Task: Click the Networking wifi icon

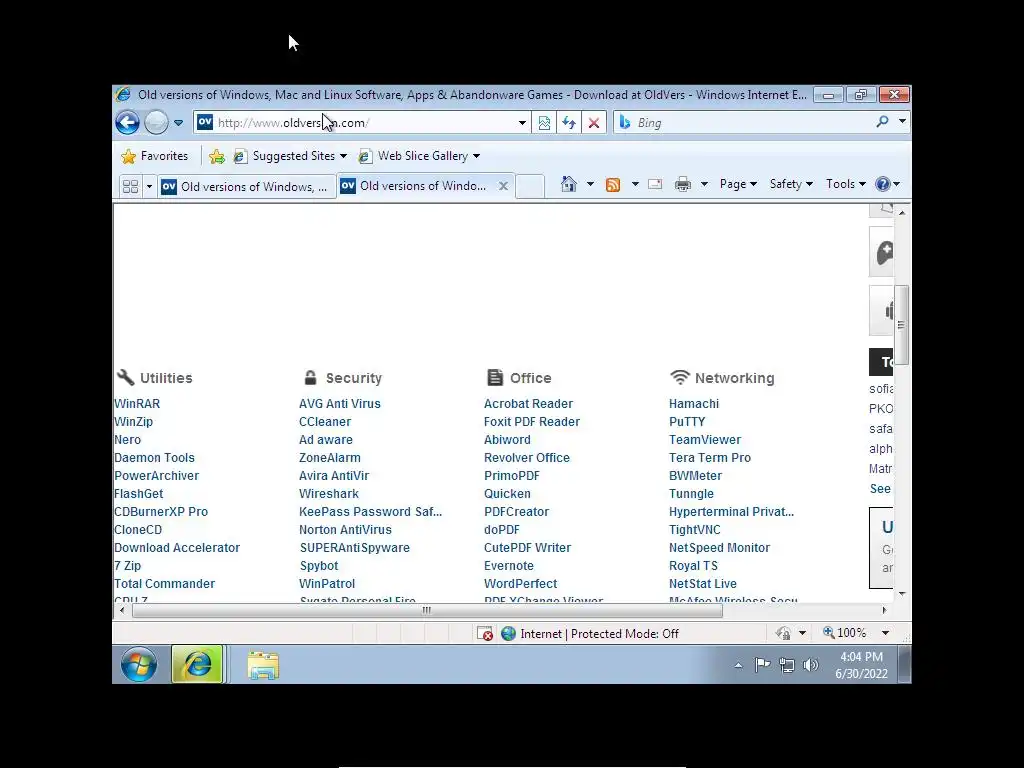Action: [x=680, y=377]
